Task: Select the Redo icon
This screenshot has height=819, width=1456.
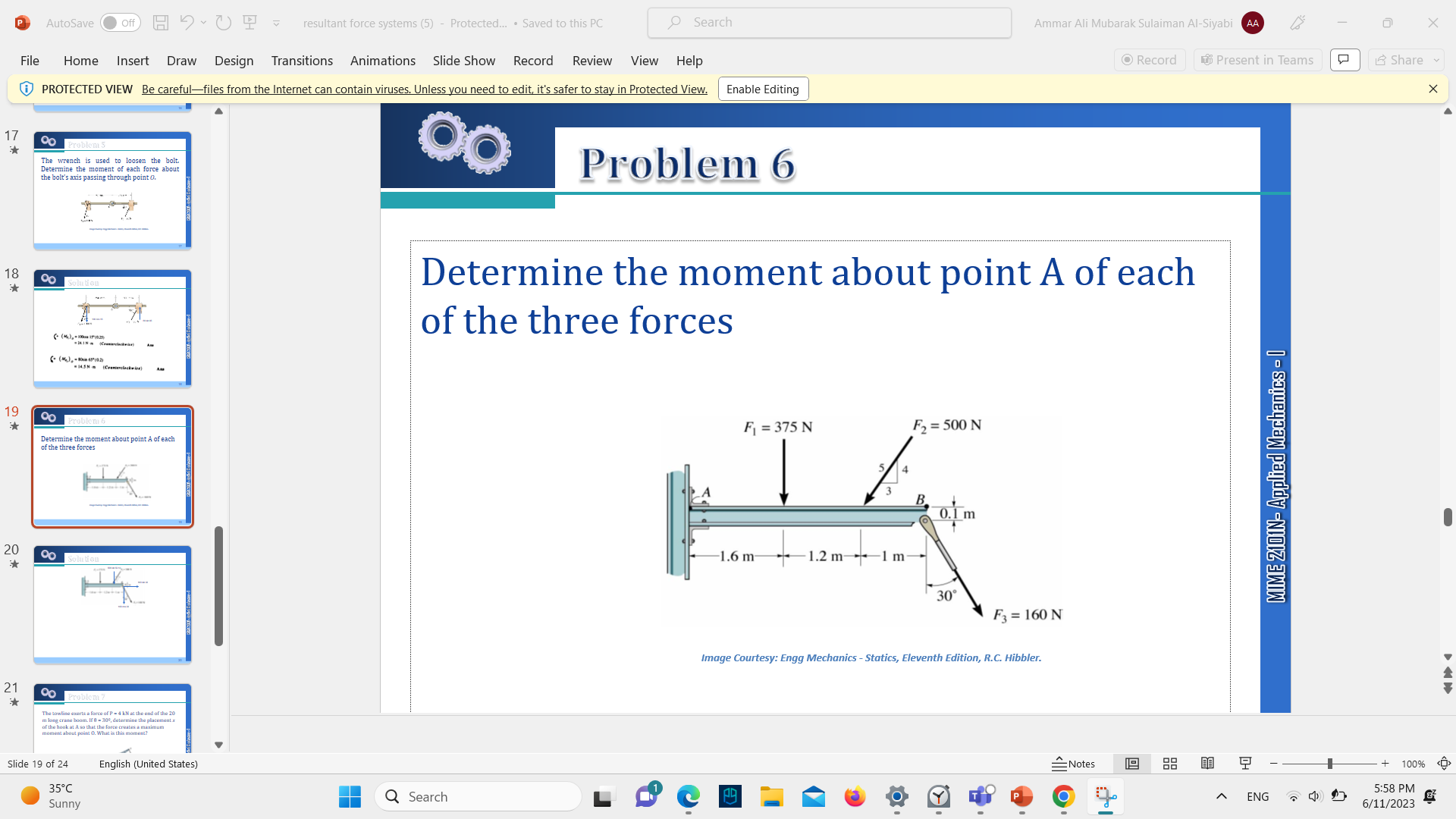Action: click(224, 23)
